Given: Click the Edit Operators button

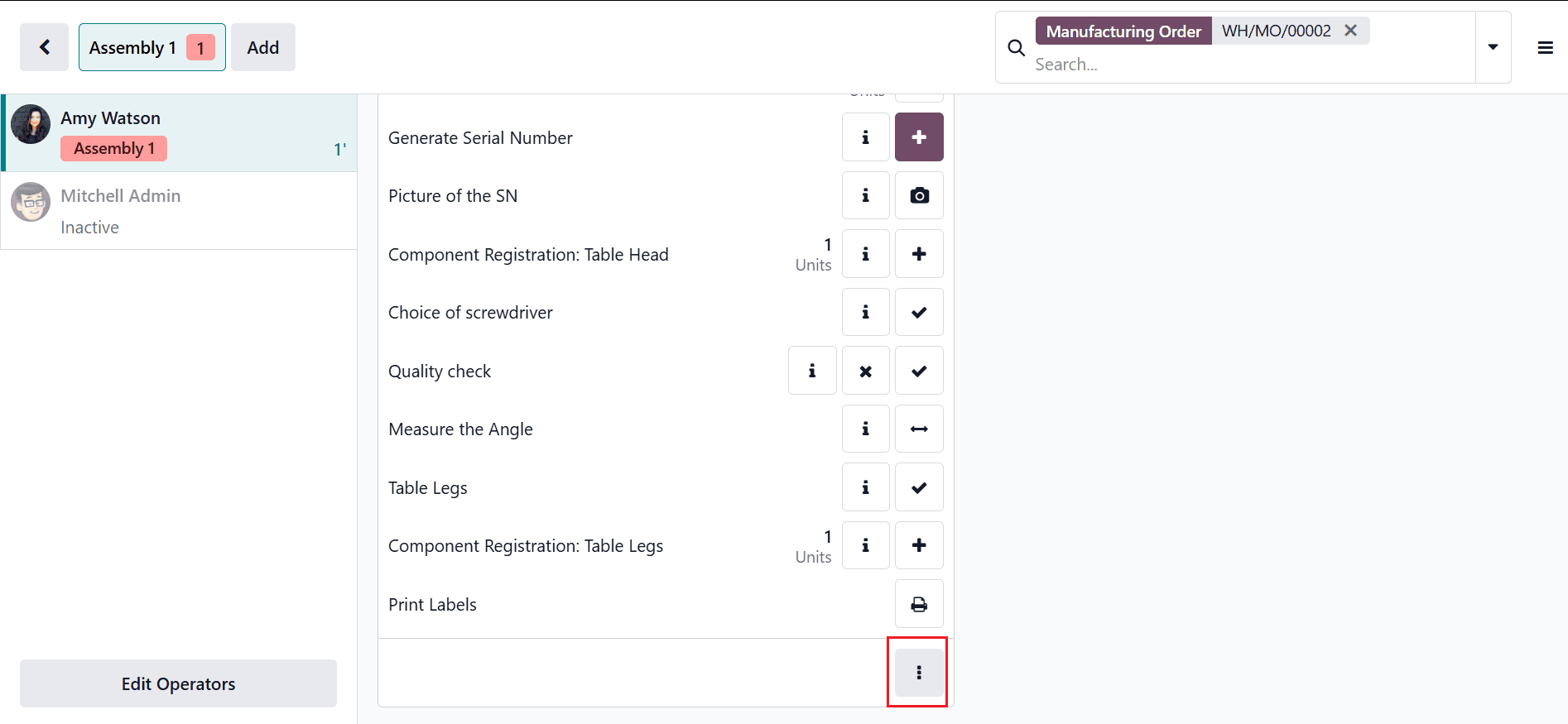Looking at the screenshot, I should coord(178,683).
